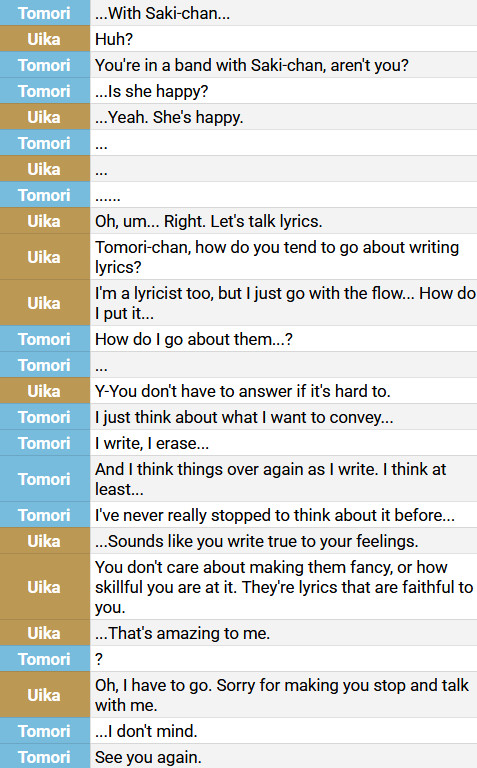Click "I'm a lyricist too" dialogue text
Viewport: 477px width, 768px height.
click(x=285, y=303)
